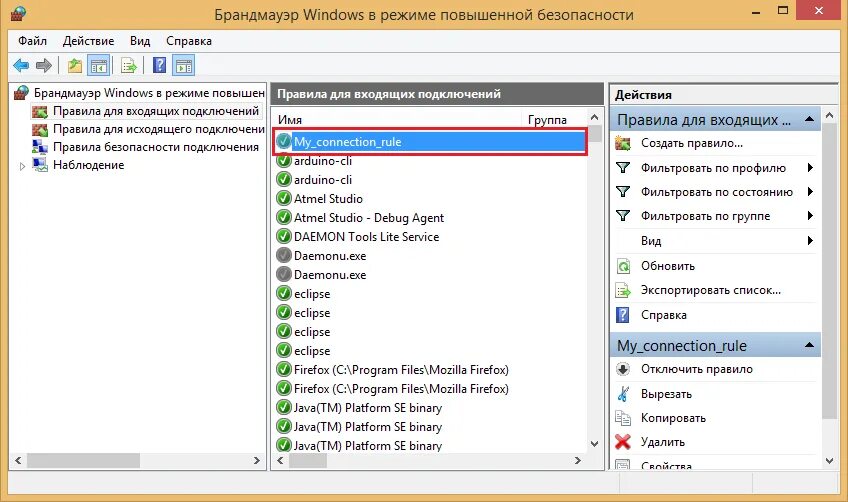
Task: Open the Файл menu
Action: tap(32, 41)
